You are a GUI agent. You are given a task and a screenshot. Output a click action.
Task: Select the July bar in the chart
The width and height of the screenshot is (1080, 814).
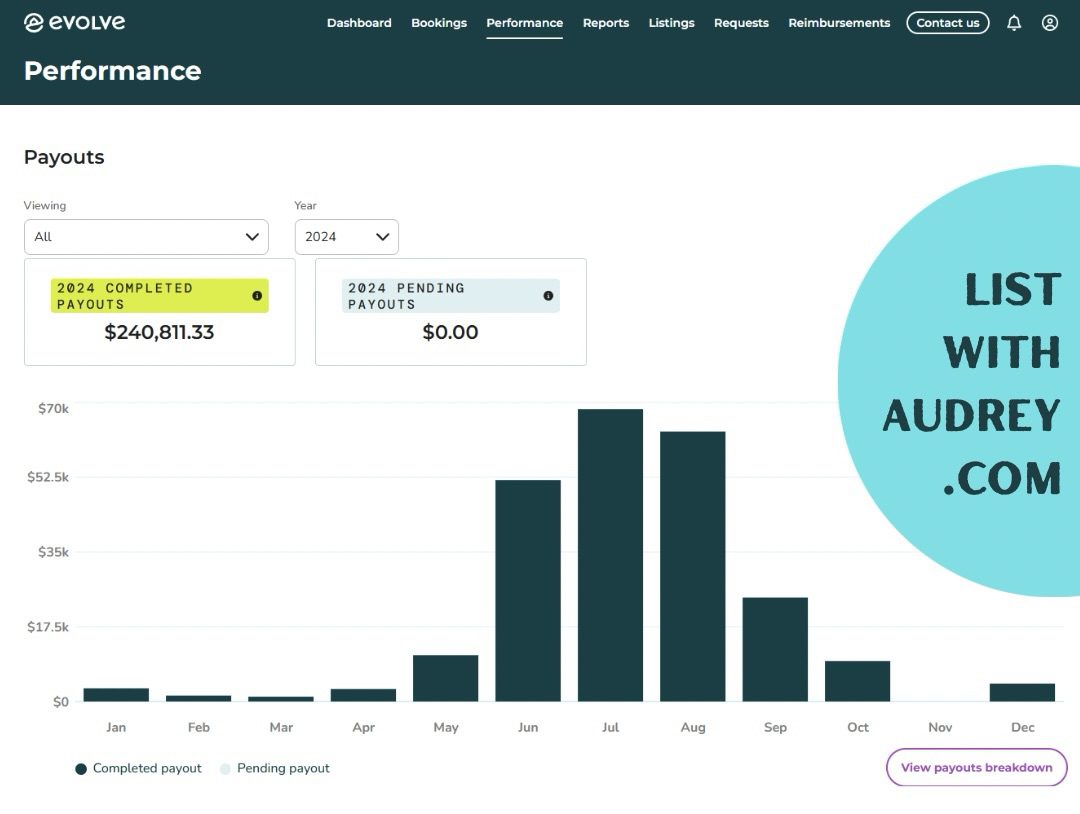point(610,555)
